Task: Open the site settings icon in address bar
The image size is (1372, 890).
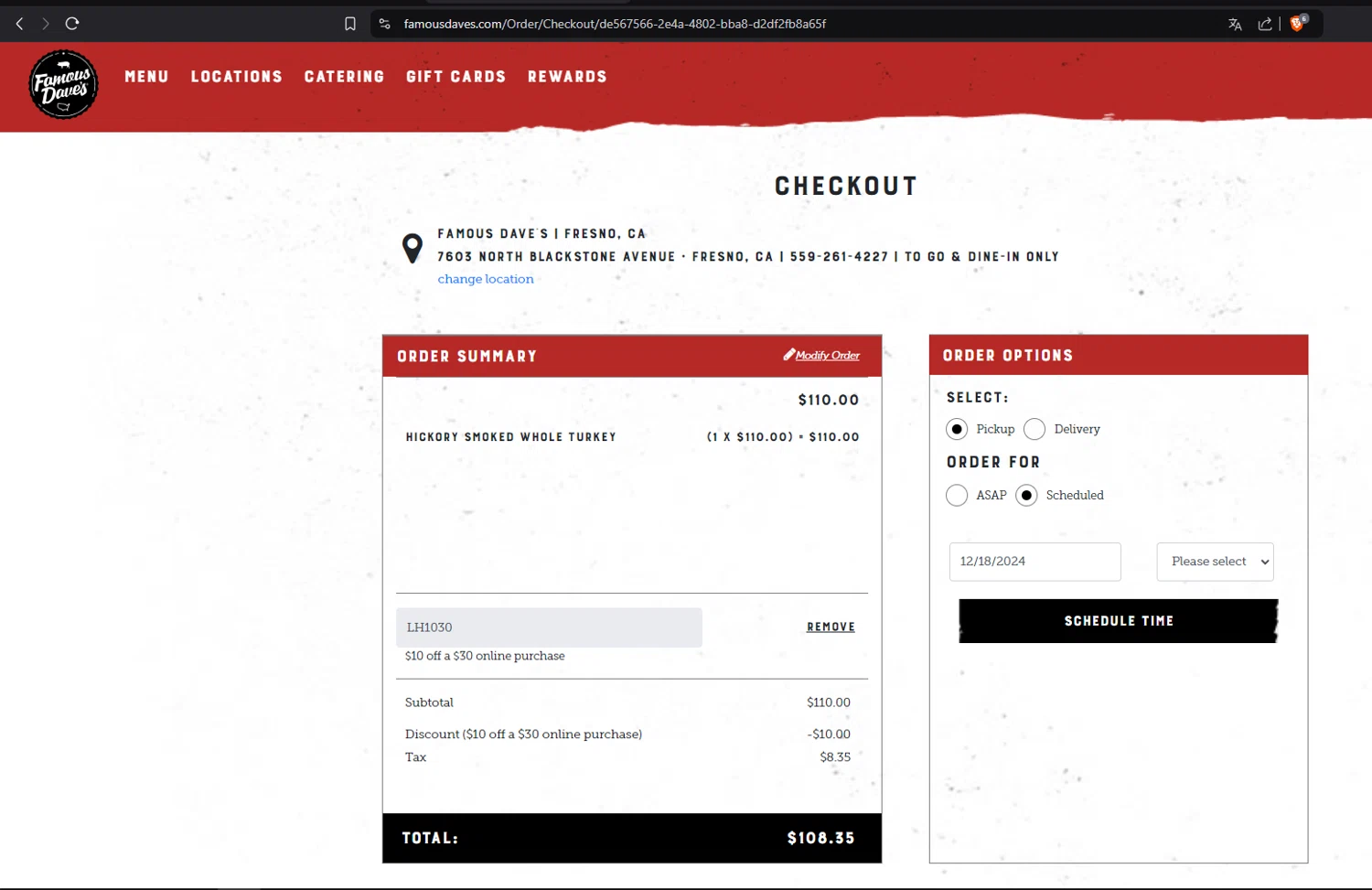Action: 385,24
